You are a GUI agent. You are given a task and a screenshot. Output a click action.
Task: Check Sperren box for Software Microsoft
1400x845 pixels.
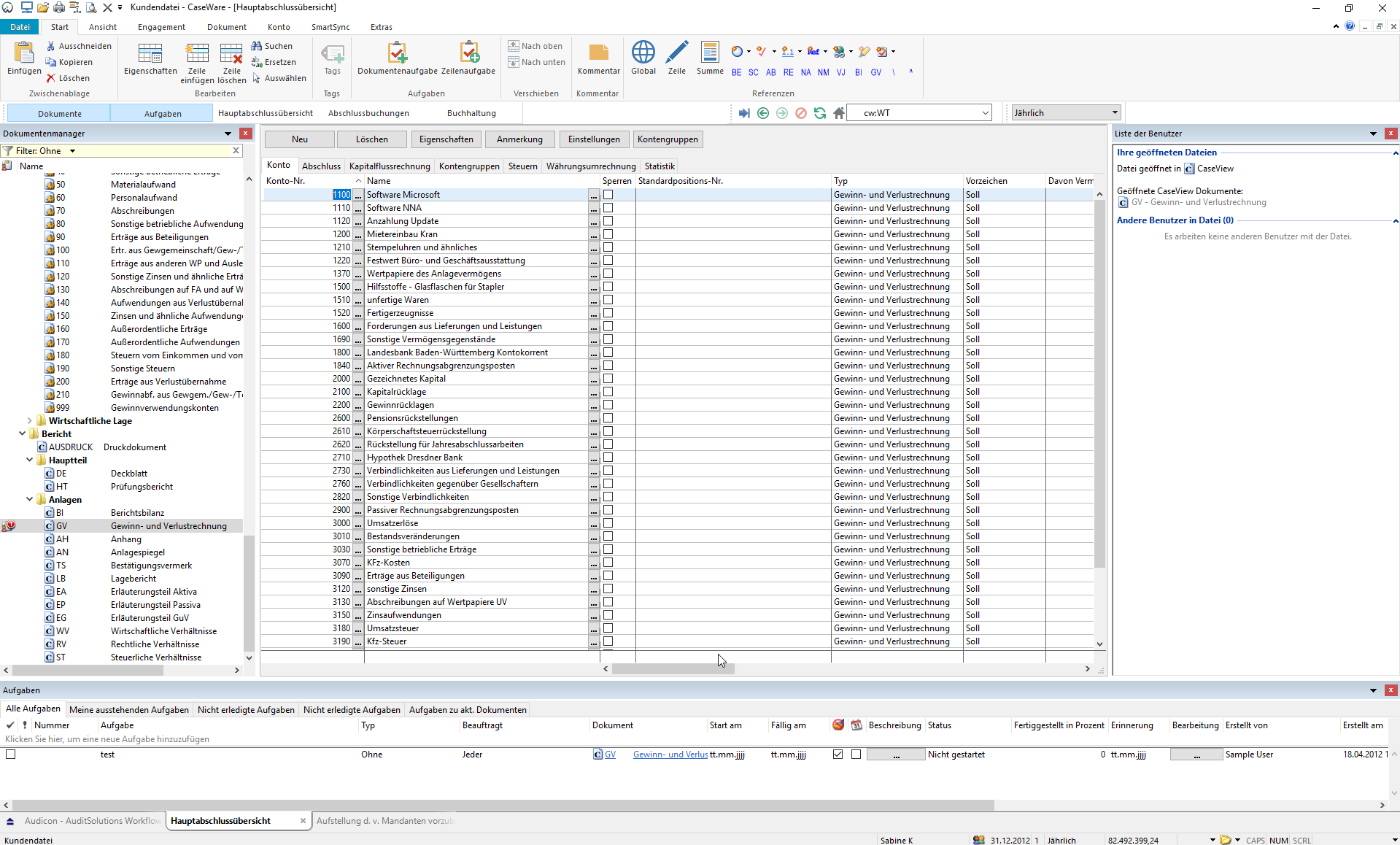[x=608, y=195]
